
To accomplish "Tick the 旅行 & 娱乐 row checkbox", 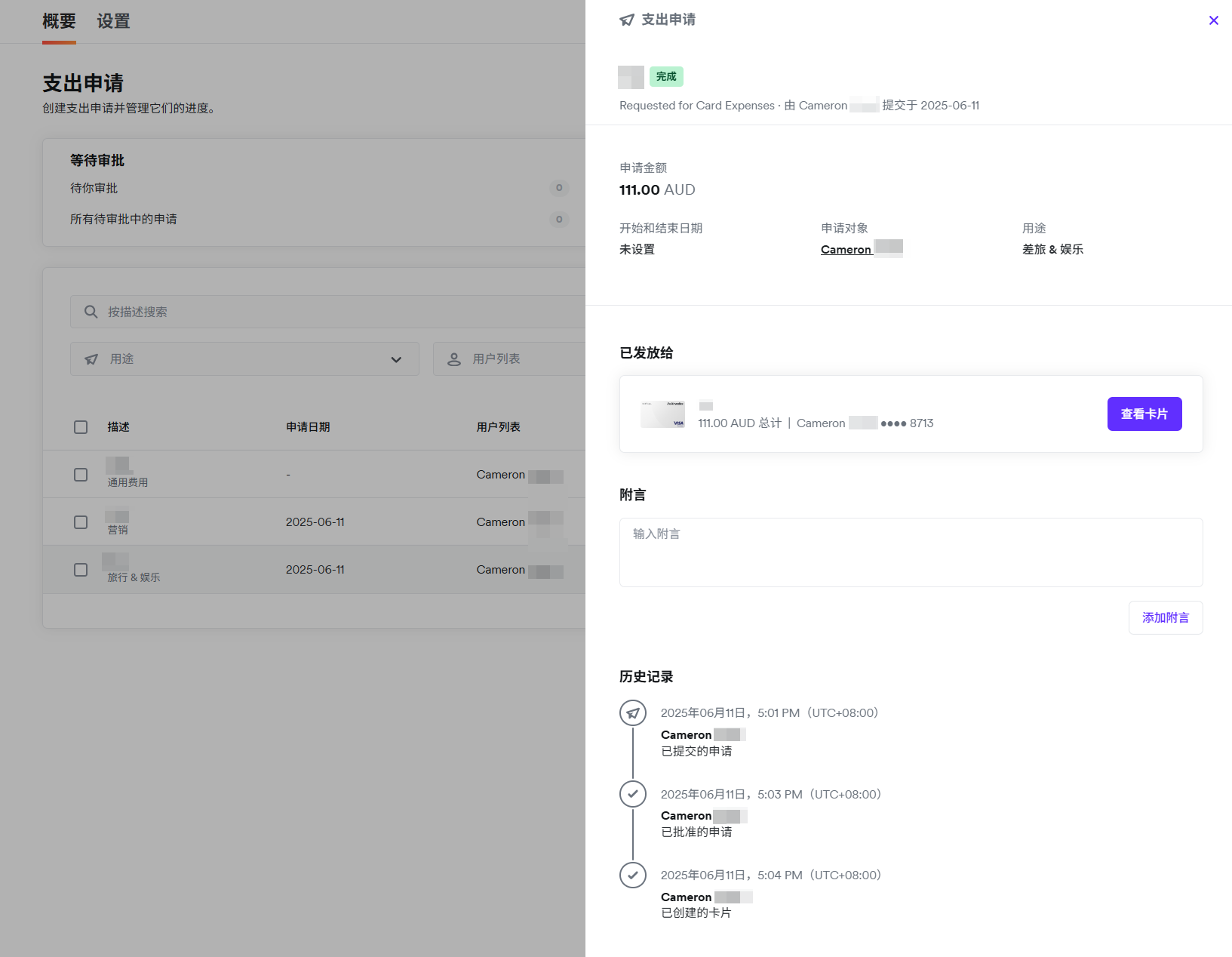I will point(81,570).
